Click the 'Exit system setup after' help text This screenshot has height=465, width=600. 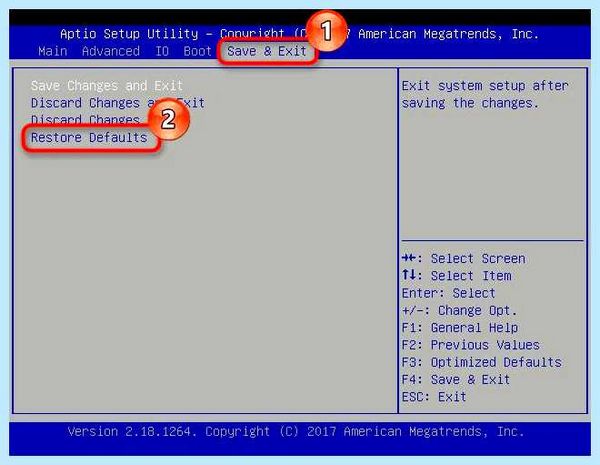tap(485, 86)
